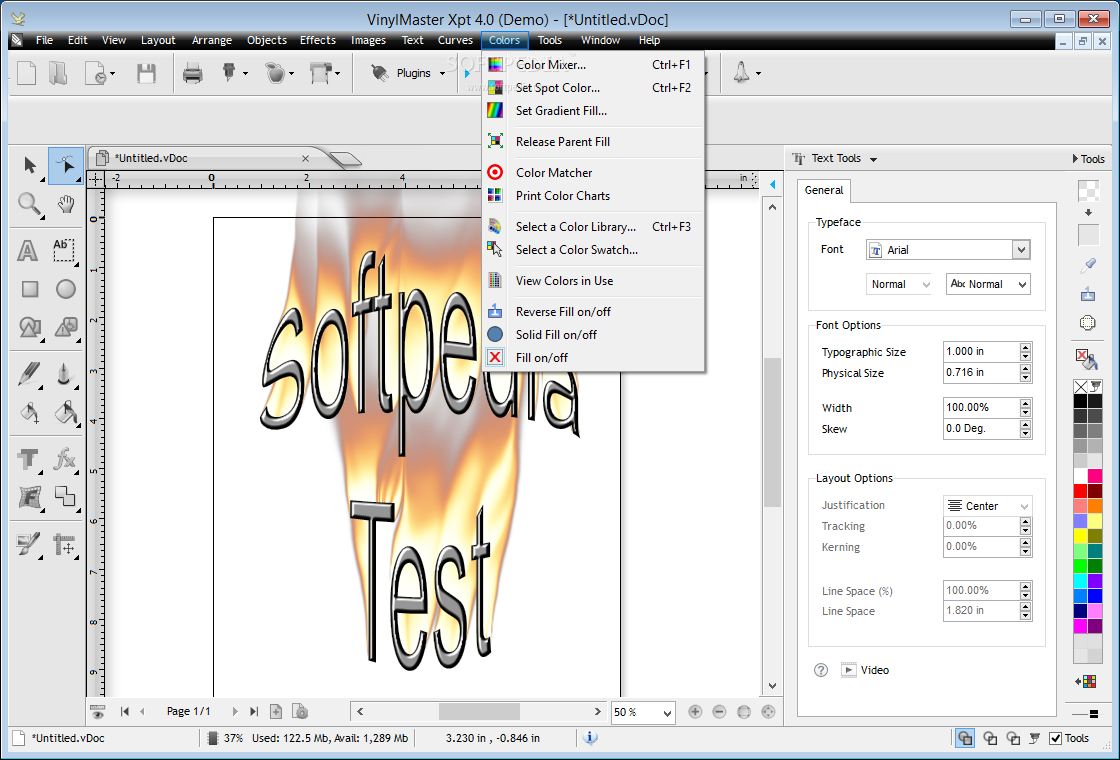The image size is (1120, 760).
Task: Click the info icon in status bar
Action: 590,738
